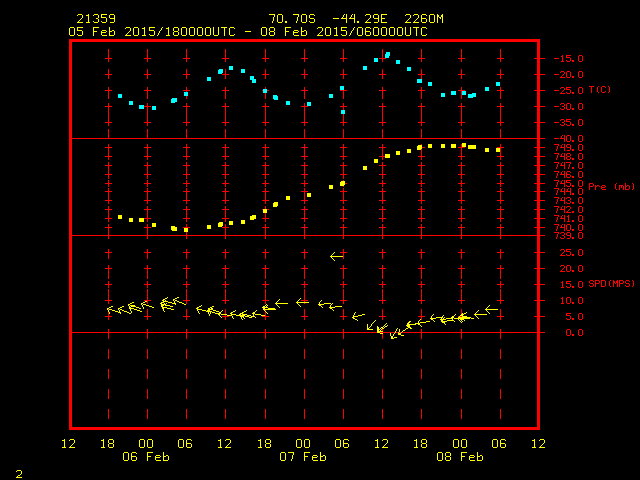Click the 06 Feb date label
Viewport: 640px width, 480px height.
click(146, 457)
